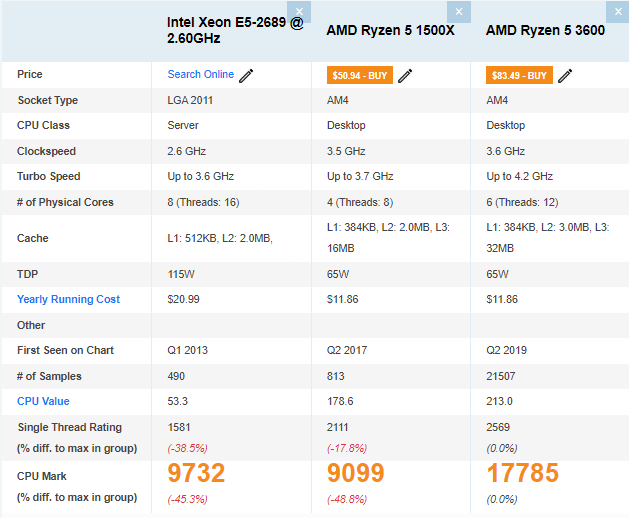Click the CPU Mark score 17785

tap(522, 473)
